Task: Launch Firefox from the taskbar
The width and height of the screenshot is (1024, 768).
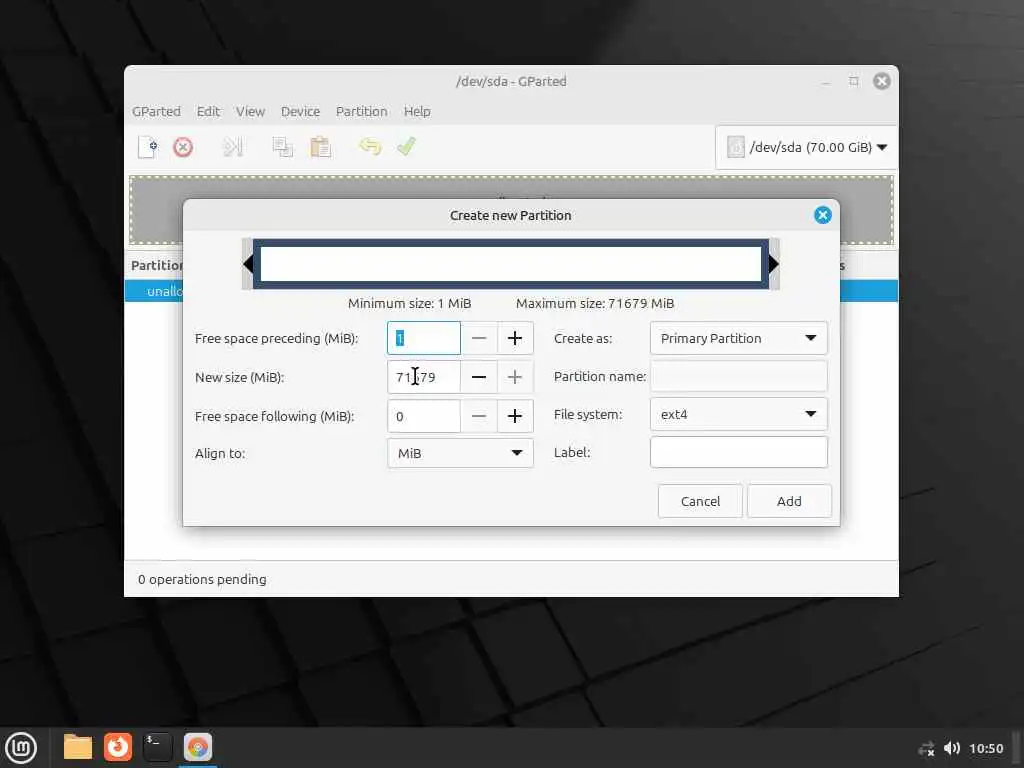Action: [118, 747]
